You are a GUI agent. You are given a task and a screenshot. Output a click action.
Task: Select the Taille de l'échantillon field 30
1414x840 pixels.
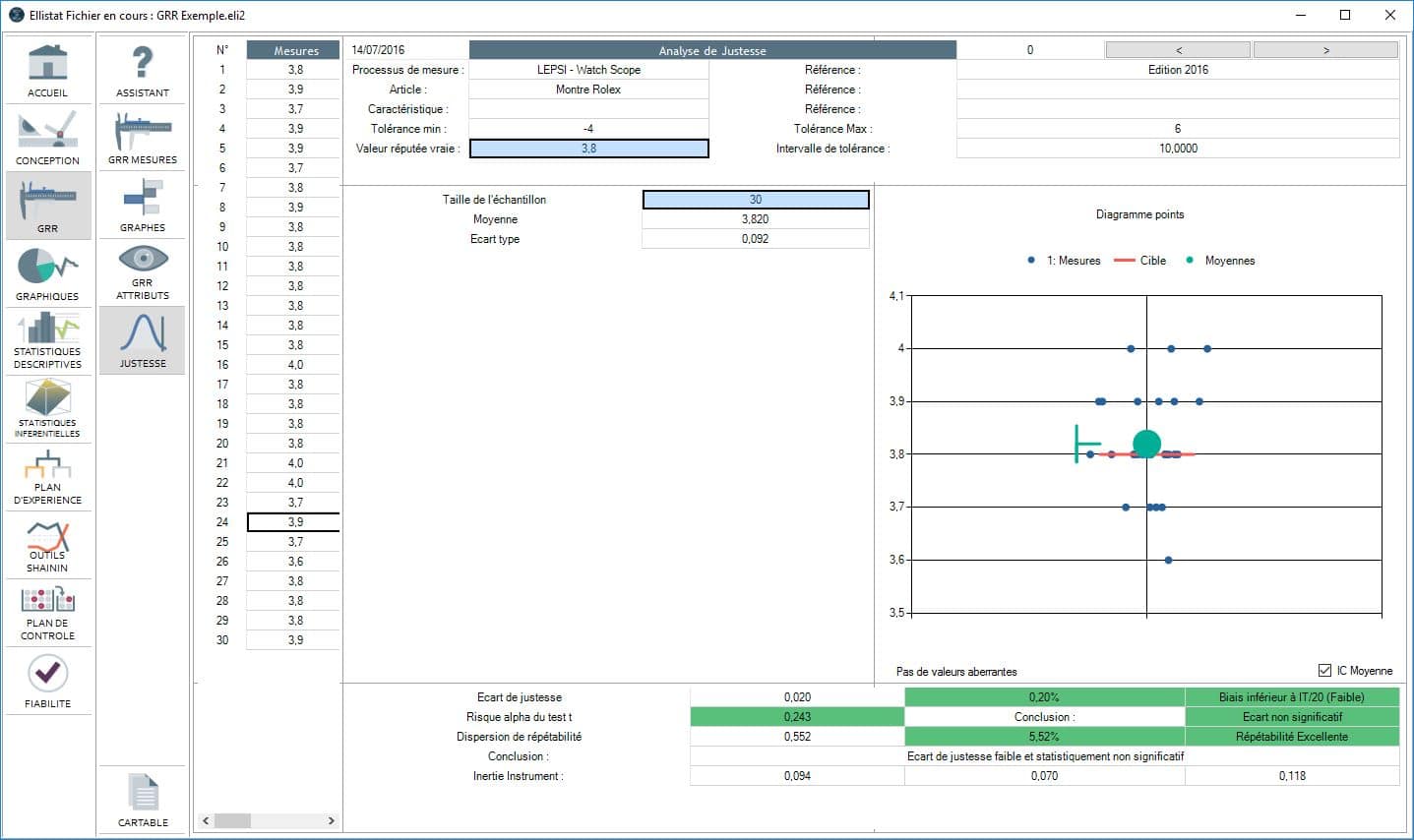tap(756, 200)
